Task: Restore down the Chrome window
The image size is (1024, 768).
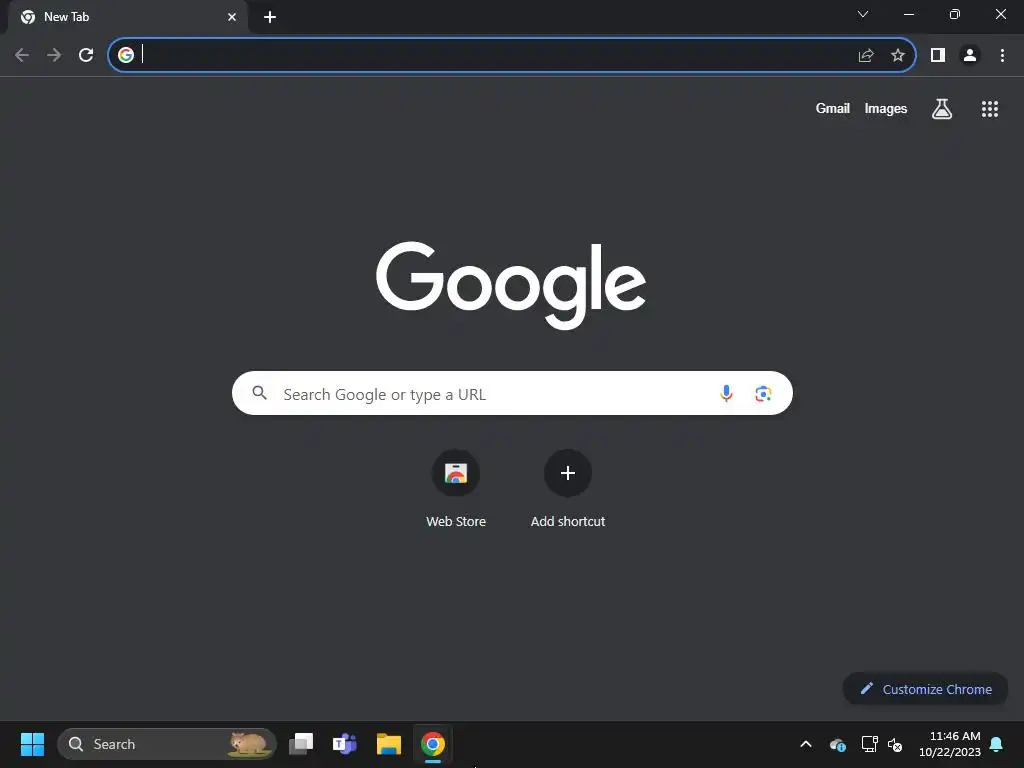Action: point(955,14)
